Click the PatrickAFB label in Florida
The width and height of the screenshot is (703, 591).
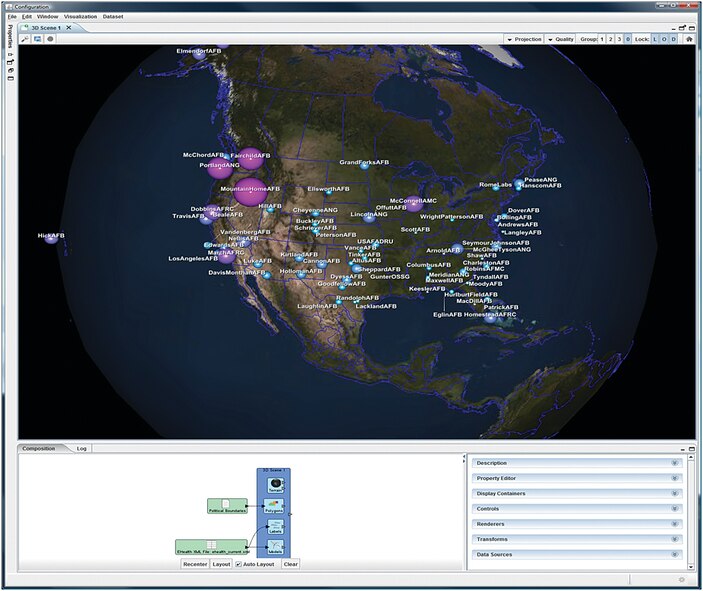point(501,307)
